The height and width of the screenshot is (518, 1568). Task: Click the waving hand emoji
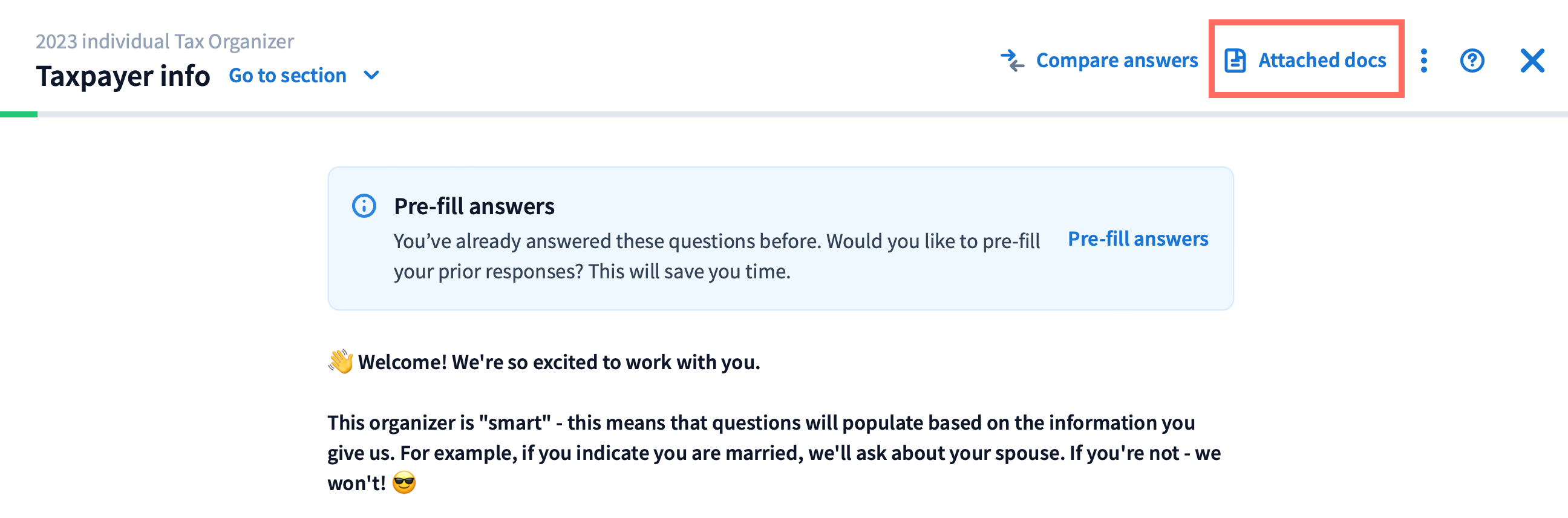(x=340, y=361)
